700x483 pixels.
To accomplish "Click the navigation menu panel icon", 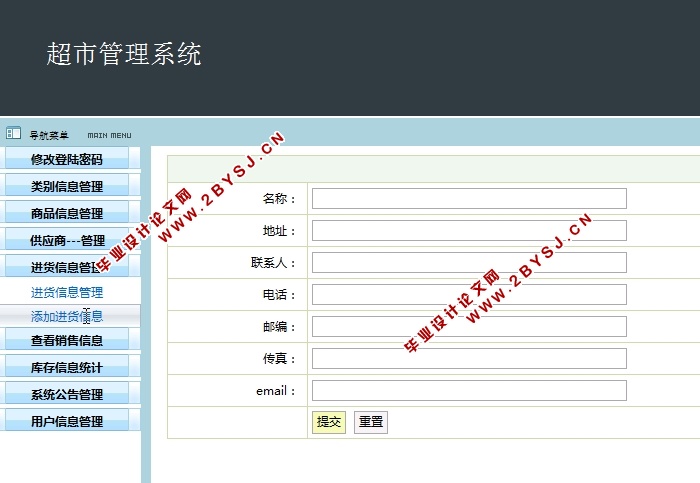I will click(13, 133).
